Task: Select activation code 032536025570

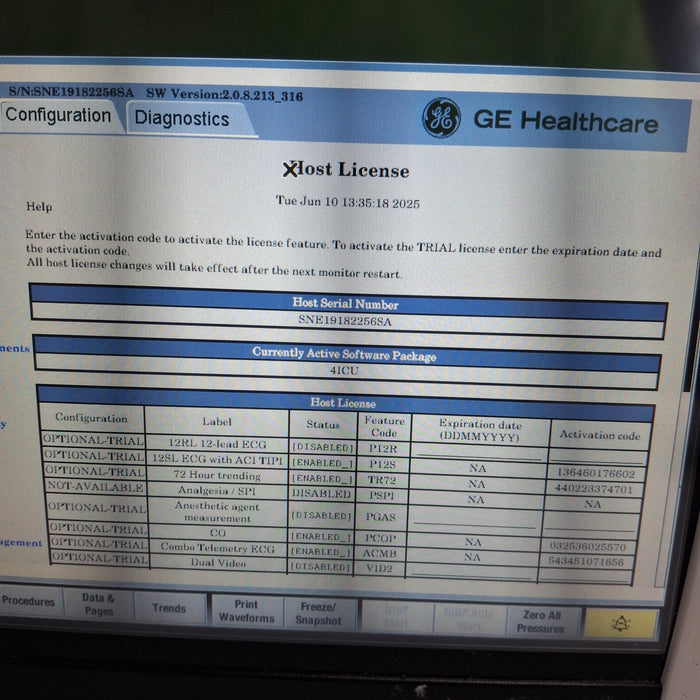Action: (588, 546)
